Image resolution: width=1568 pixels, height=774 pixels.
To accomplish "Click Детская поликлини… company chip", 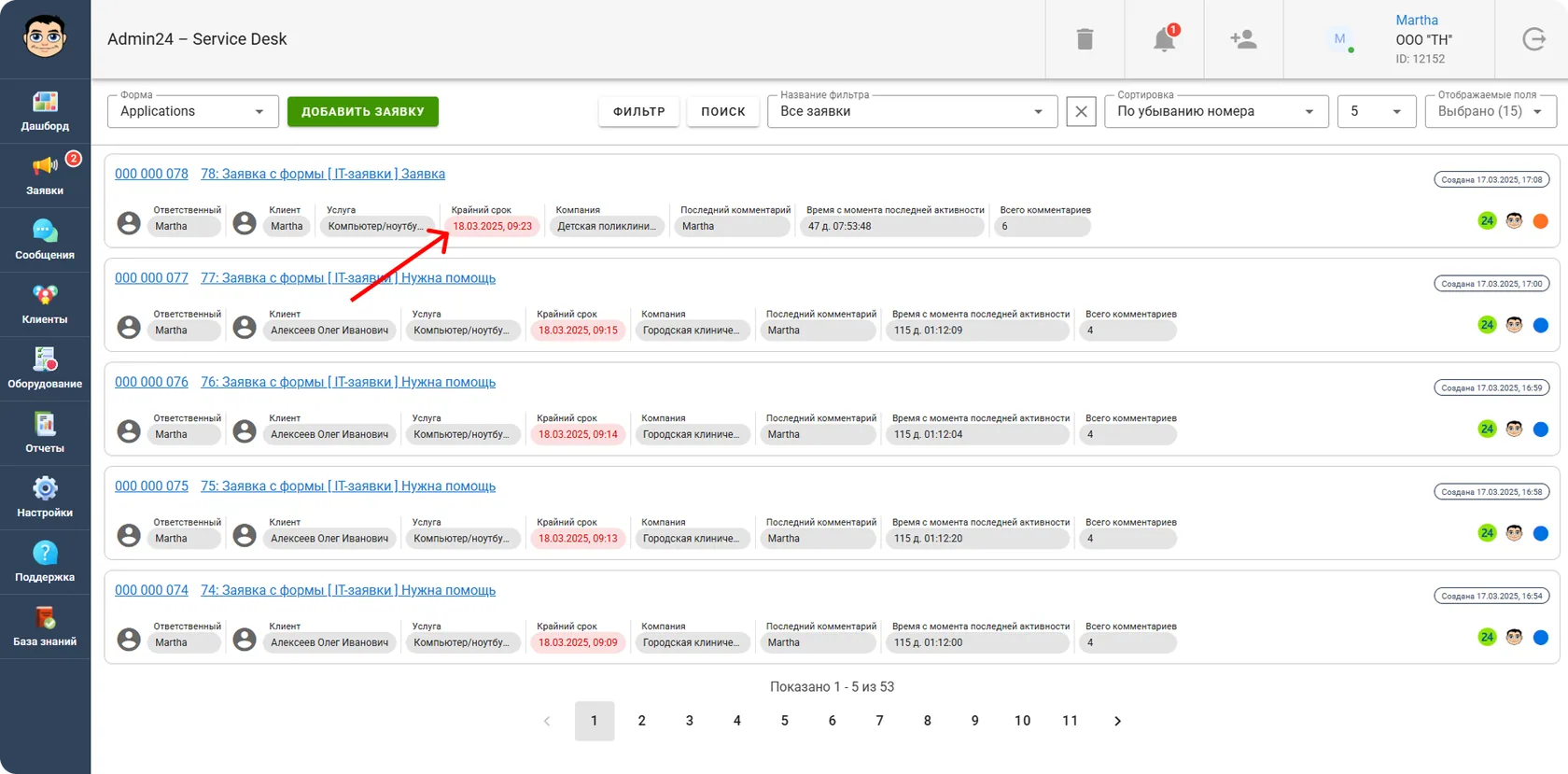I will pyautogui.click(x=607, y=226).
